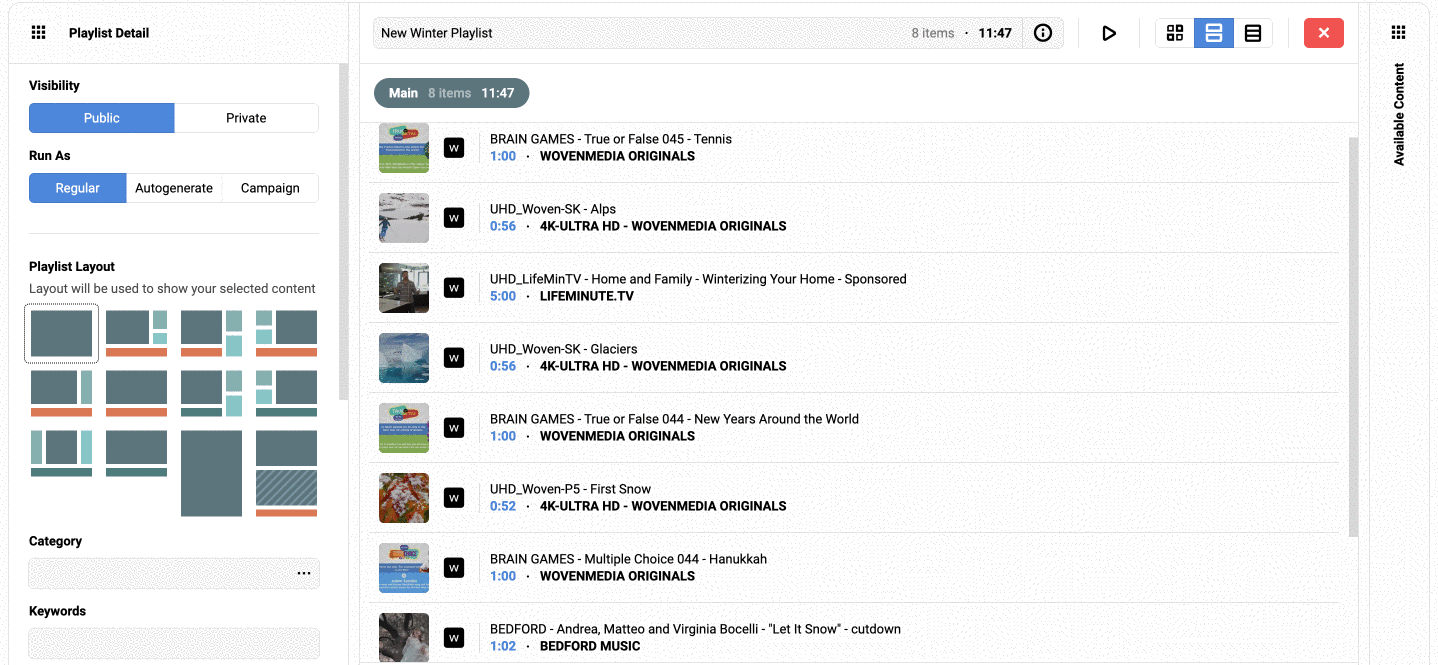
Task: Select 'BRAIN GAMES - Multiple Choice 044 - Hanukkah'
Action: tap(629, 559)
